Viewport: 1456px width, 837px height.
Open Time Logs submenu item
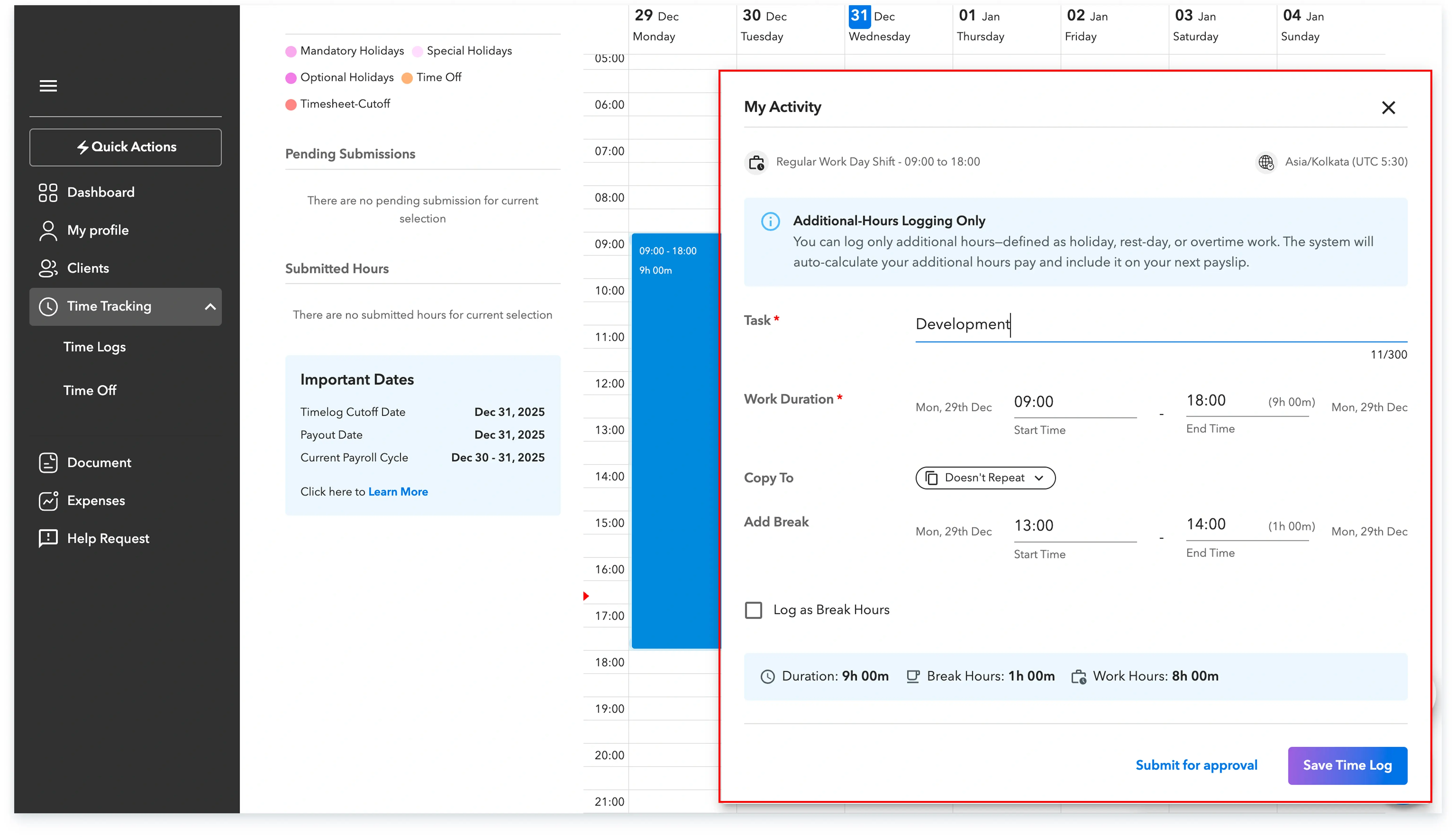pyautogui.click(x=95, y=347)
